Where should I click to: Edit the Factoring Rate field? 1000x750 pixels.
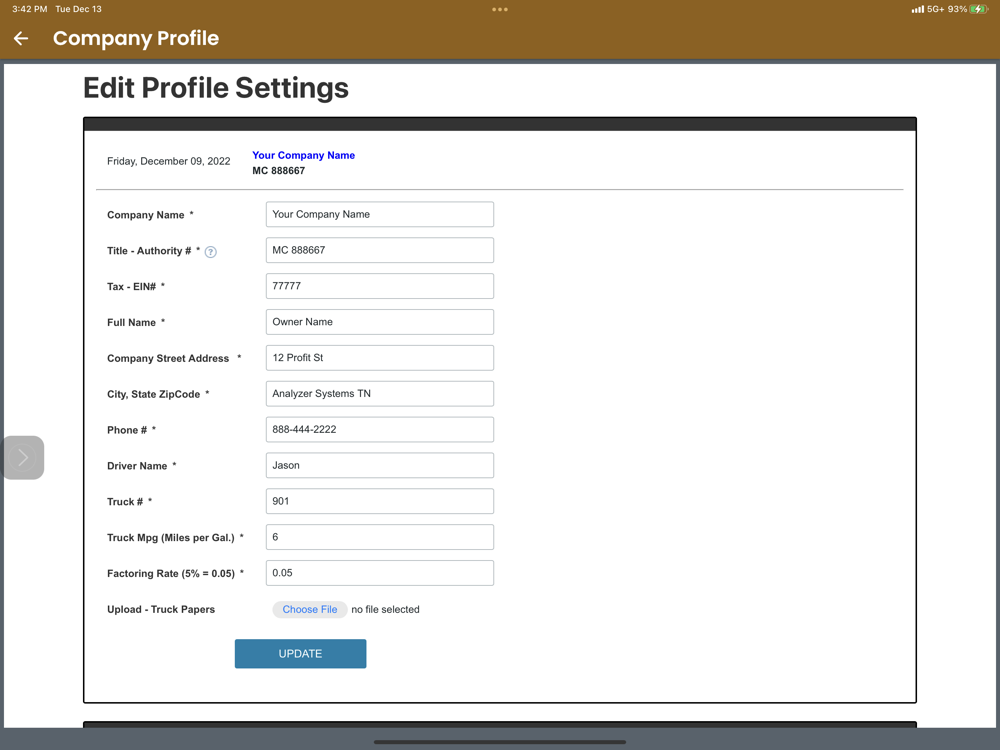379,573
